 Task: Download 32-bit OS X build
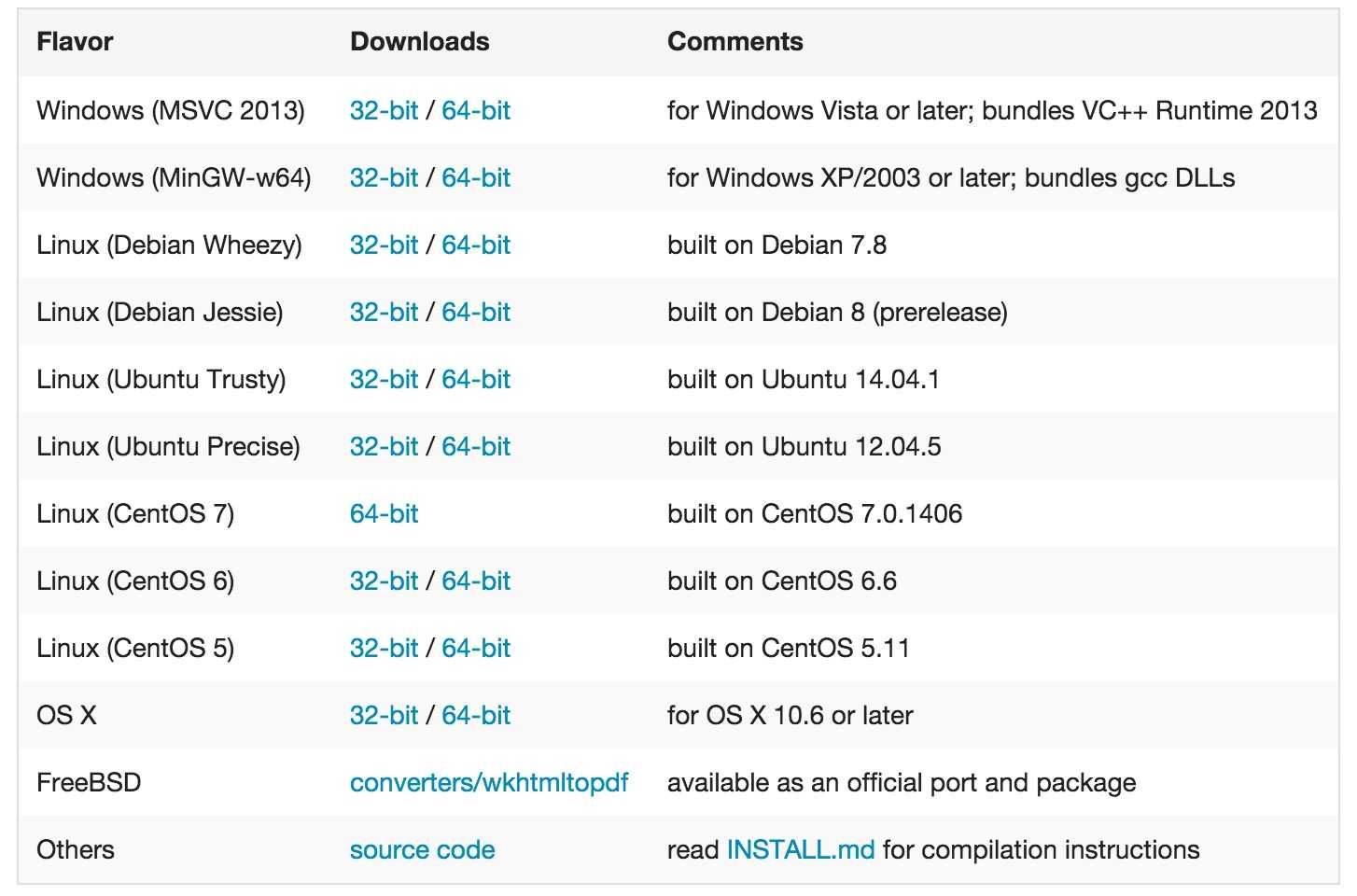click(x=384, y=715)
